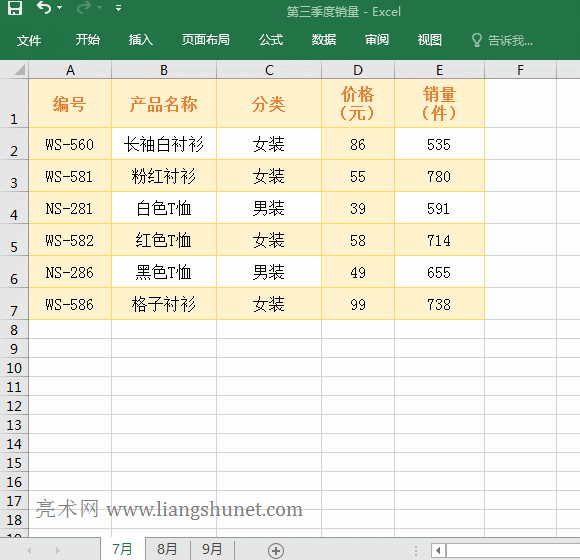Select sales cell with value 591
Viewport: 580px width, 560px height.
439,208
